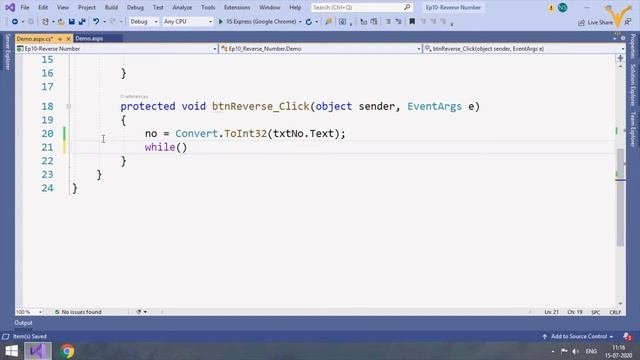This screenshot has height=360, width=640.
Task: Open the Ep10_Reverse_Number.Demo class dropdown
Action: [321, 49]
